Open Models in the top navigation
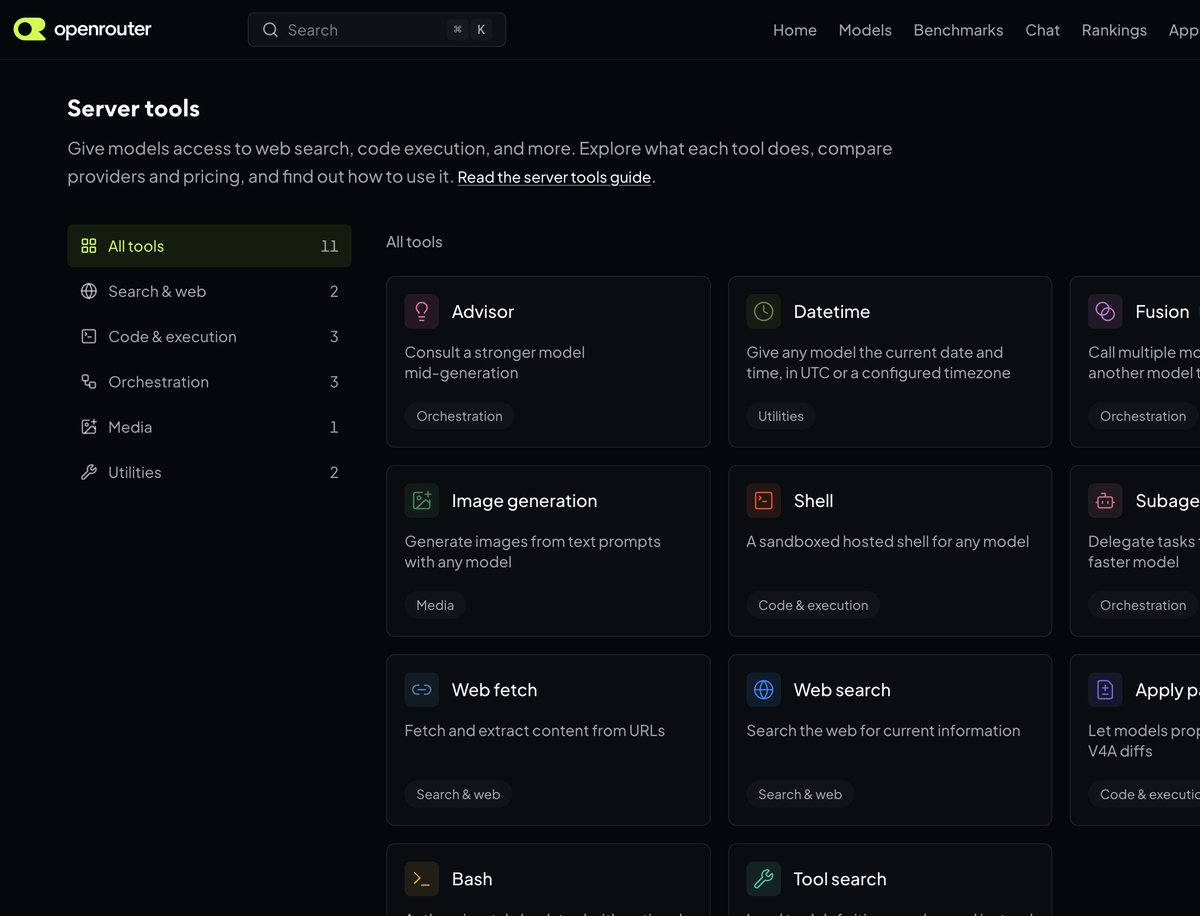This screenshot has width=1200, height=916. tap(865, 30)
